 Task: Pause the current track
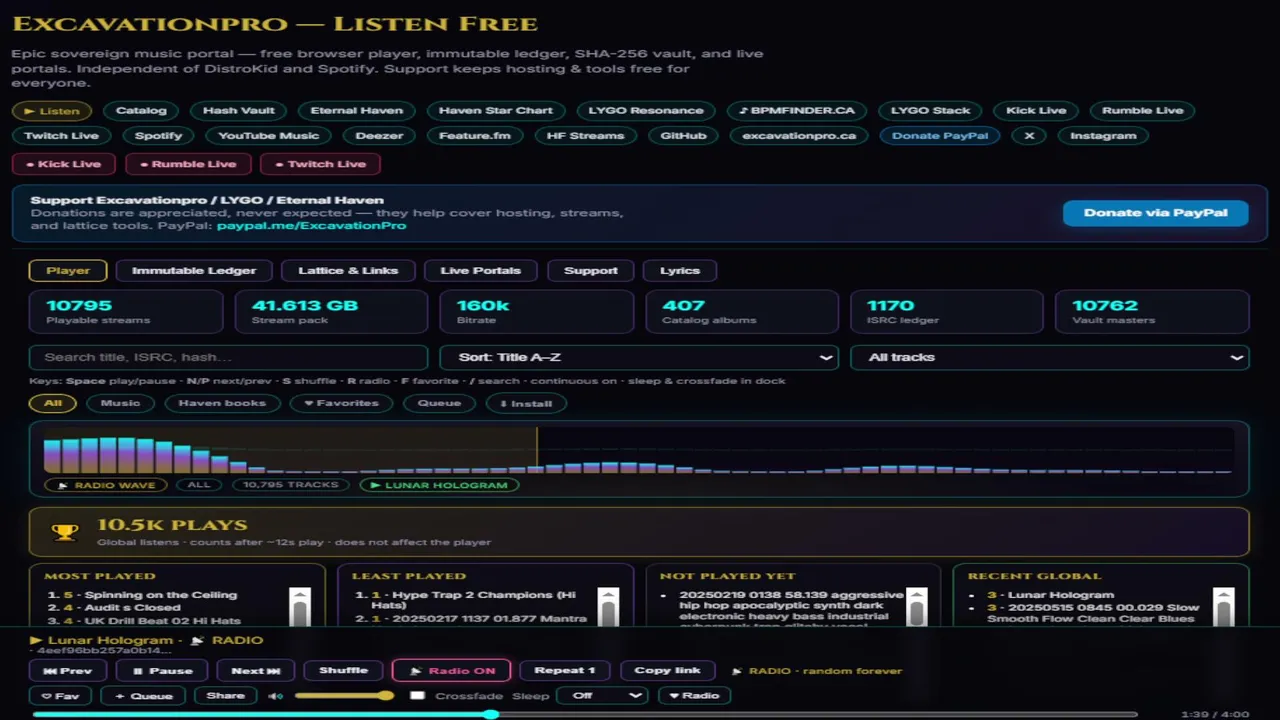pyautogui.click(x=161, y=671)
